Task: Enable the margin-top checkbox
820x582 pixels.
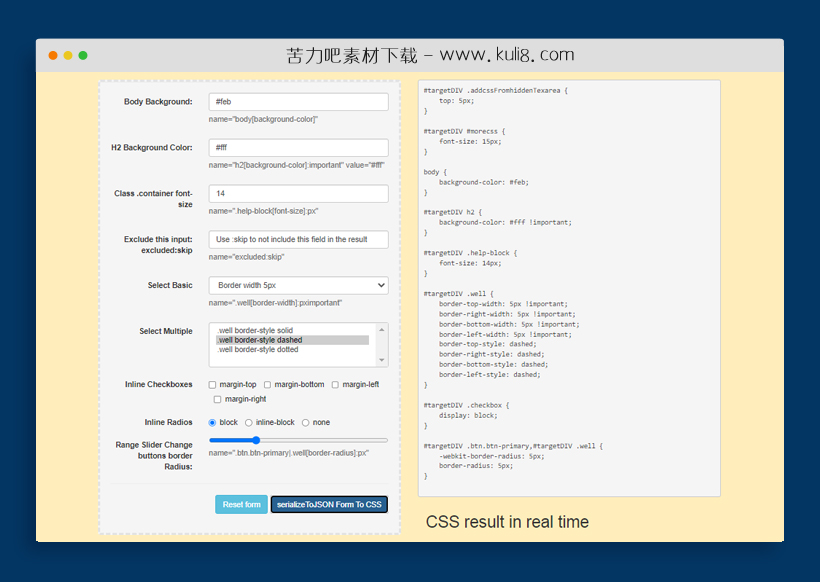Action: point(212,385)
